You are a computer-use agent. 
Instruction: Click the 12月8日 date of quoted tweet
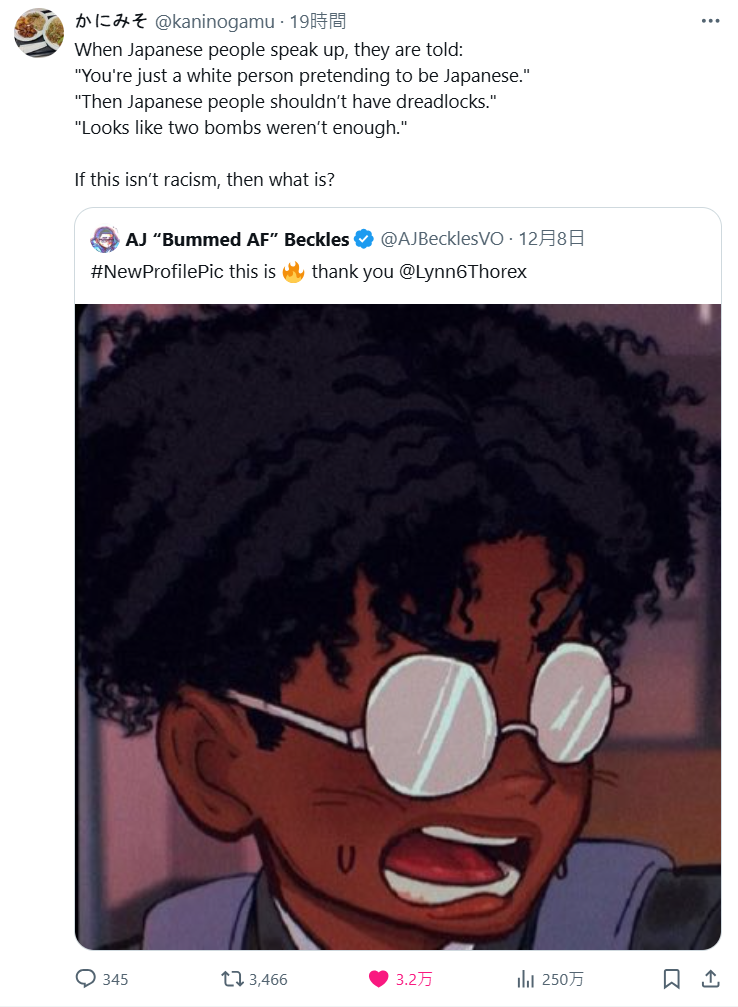pos(551,239)
